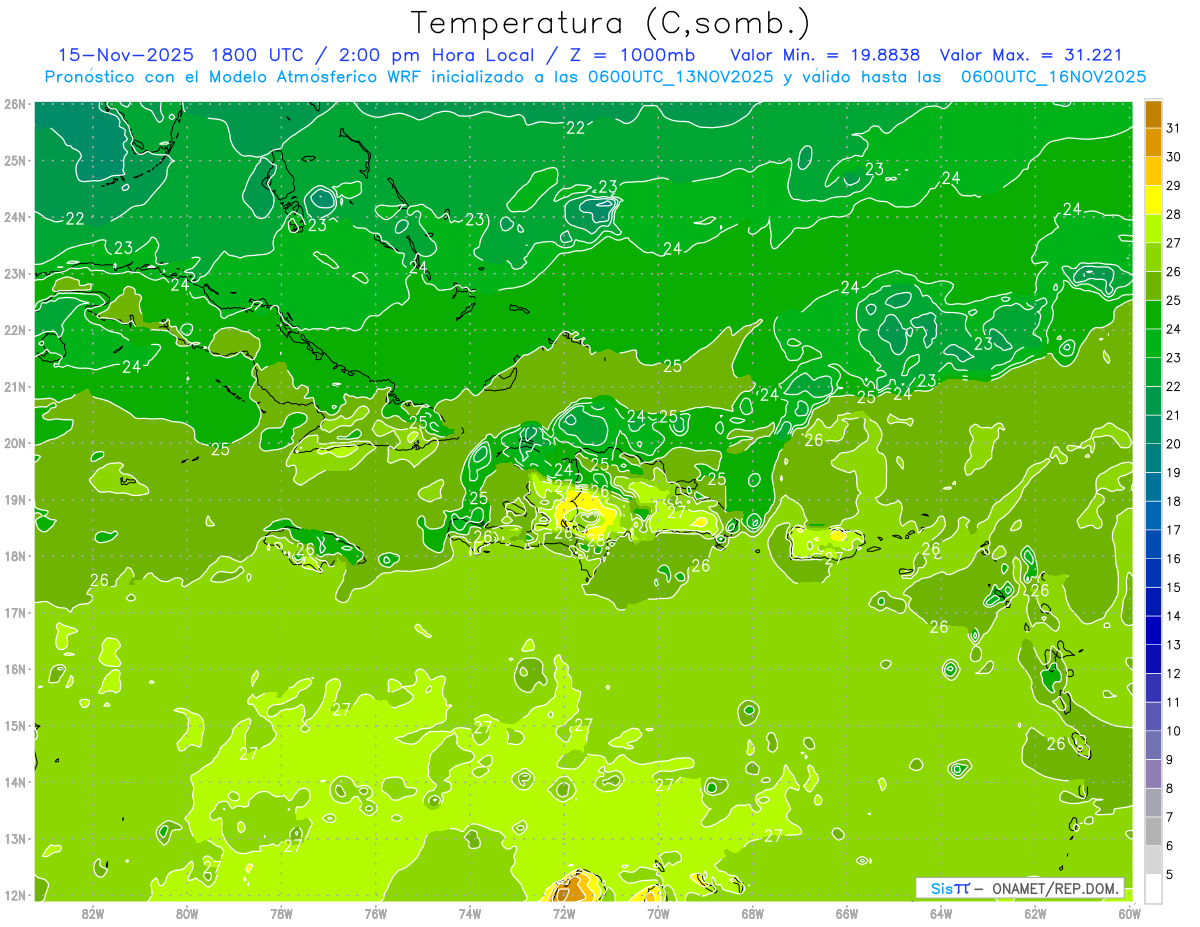This screenshot has height=927, width=1200.
Task: Click the '18N' latitude axis label
Action: pos(15,556)
